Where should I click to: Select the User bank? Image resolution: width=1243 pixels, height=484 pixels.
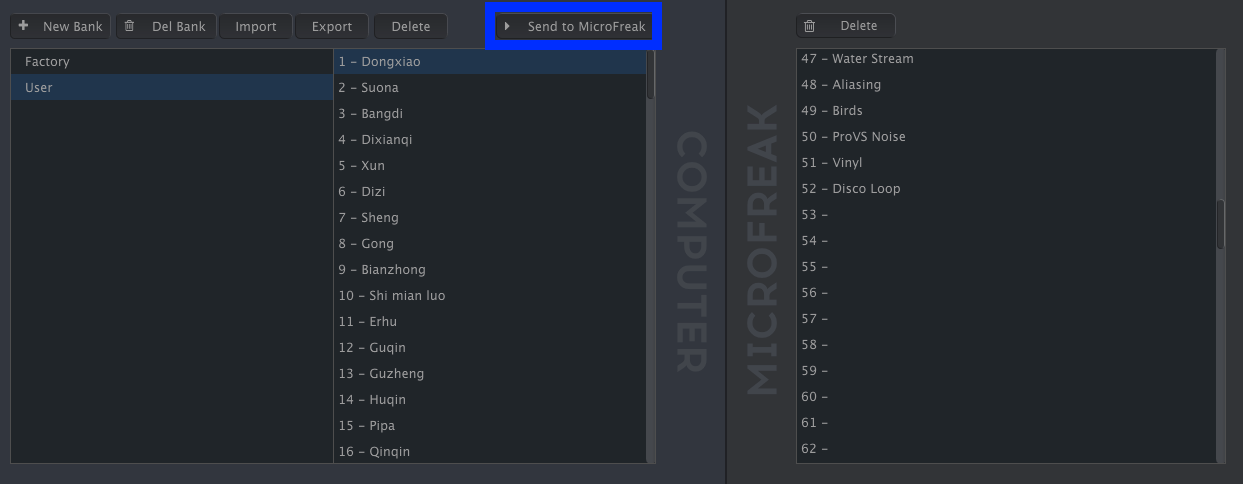172,88
